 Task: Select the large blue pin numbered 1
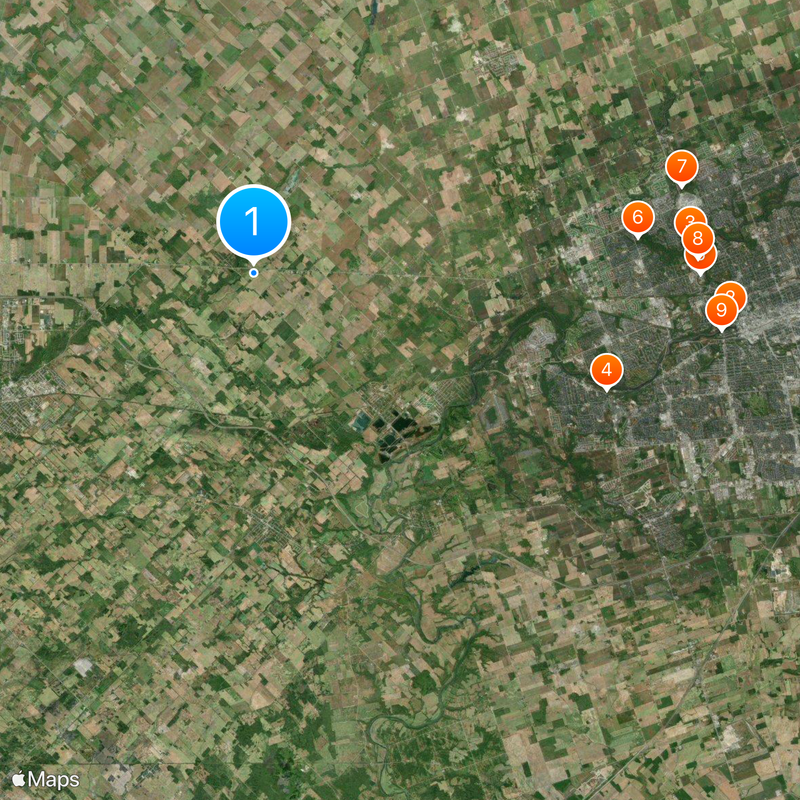point(254,221)
